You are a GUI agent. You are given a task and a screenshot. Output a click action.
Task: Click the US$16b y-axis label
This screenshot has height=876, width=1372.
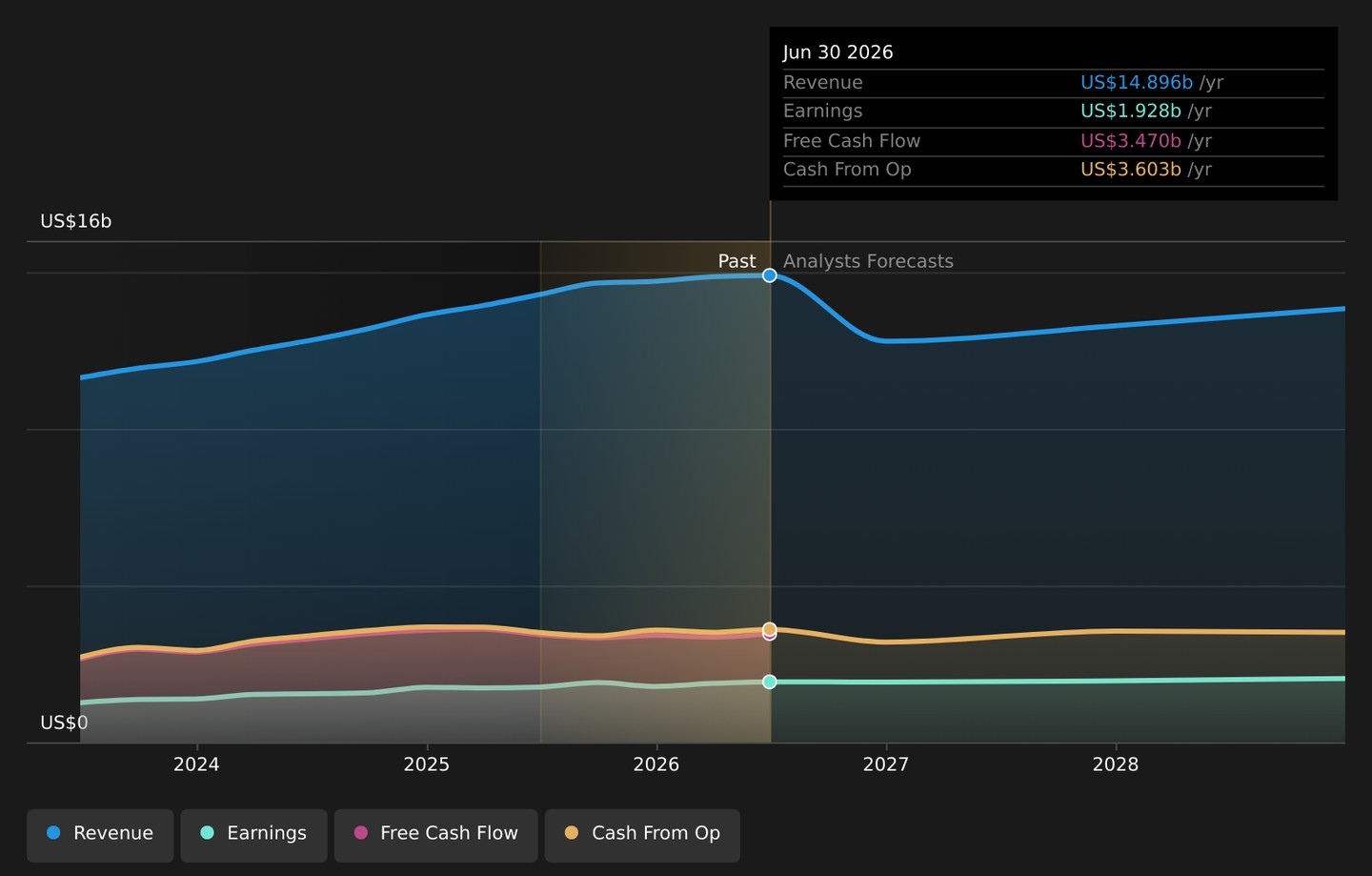pyautogui.click(x=76, y=221)
